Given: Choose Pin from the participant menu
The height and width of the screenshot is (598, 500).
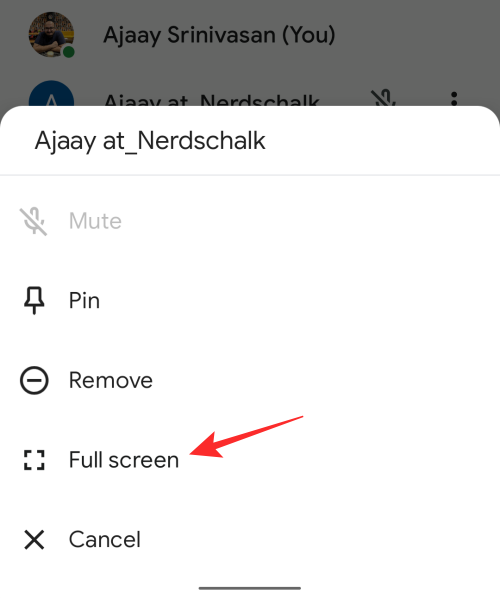Looking at the screenshot, I should pos(250,301).
